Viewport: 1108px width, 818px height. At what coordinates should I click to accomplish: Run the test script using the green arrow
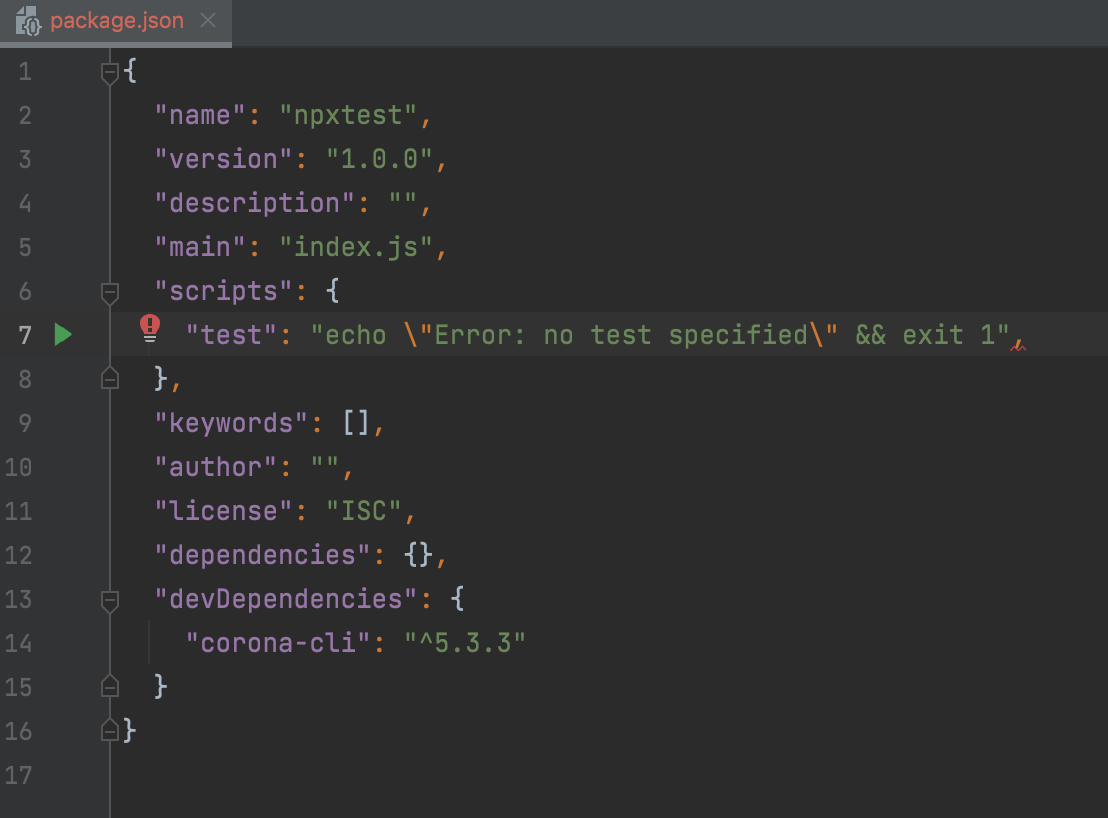coord(63,335)
